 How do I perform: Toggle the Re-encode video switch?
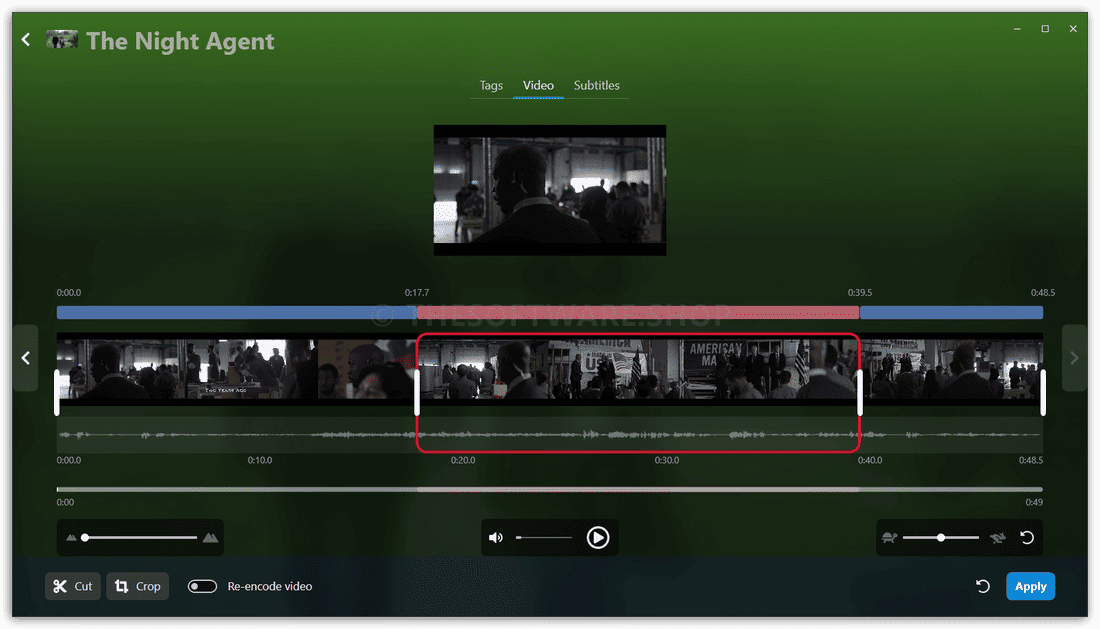[202, 586]
